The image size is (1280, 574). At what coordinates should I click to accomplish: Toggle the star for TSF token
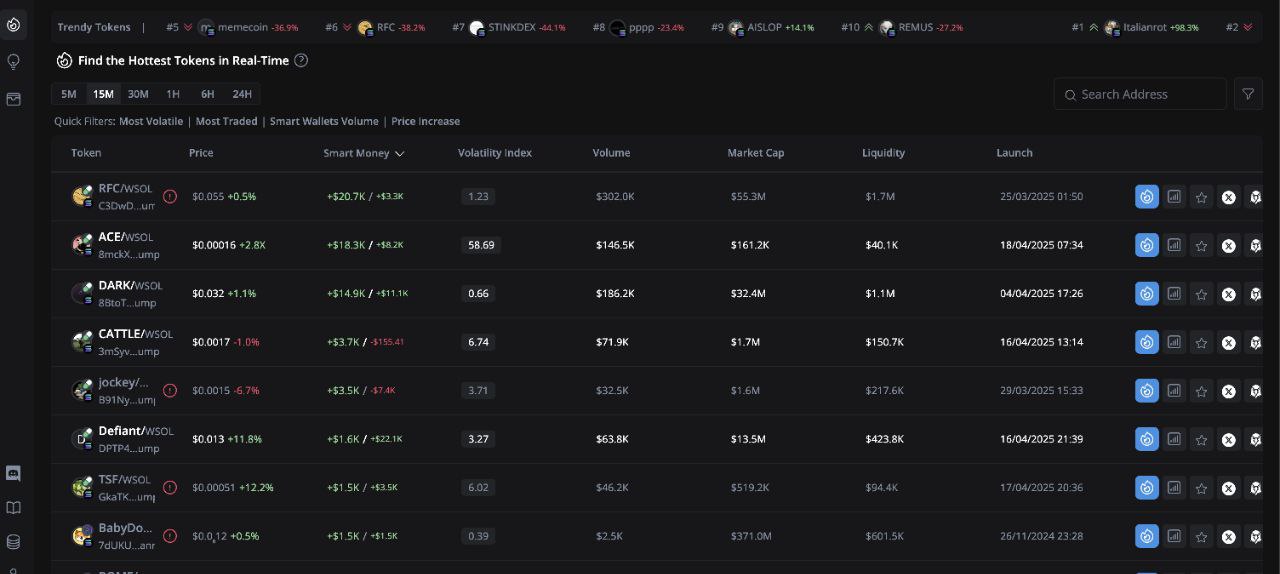tap(1201, 488)
